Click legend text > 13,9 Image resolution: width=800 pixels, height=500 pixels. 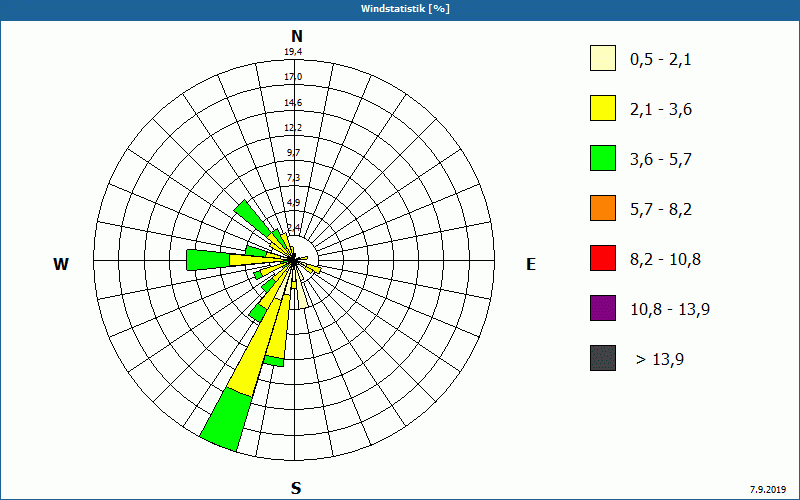[660, 360]
